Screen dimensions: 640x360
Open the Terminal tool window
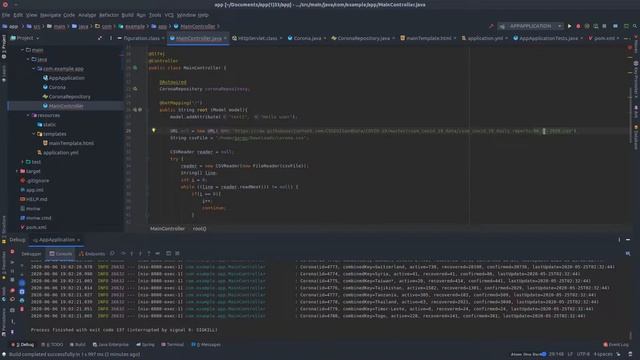point(173,345)
